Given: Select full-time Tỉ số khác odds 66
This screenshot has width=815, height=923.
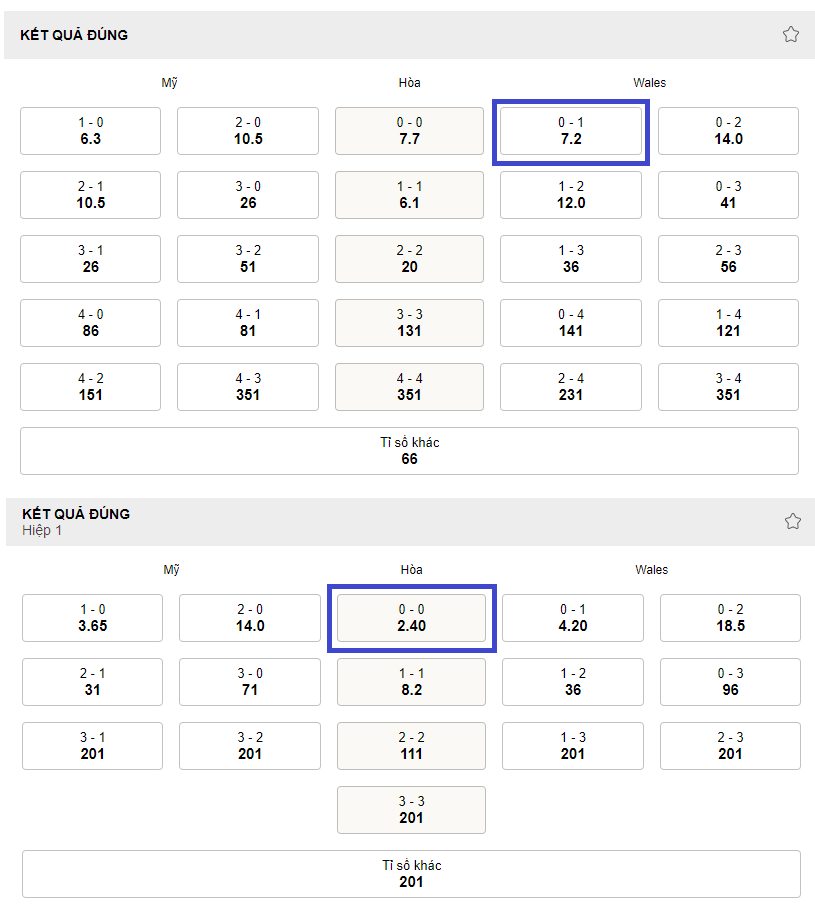Looking at the screenshot, I should 410,451.
